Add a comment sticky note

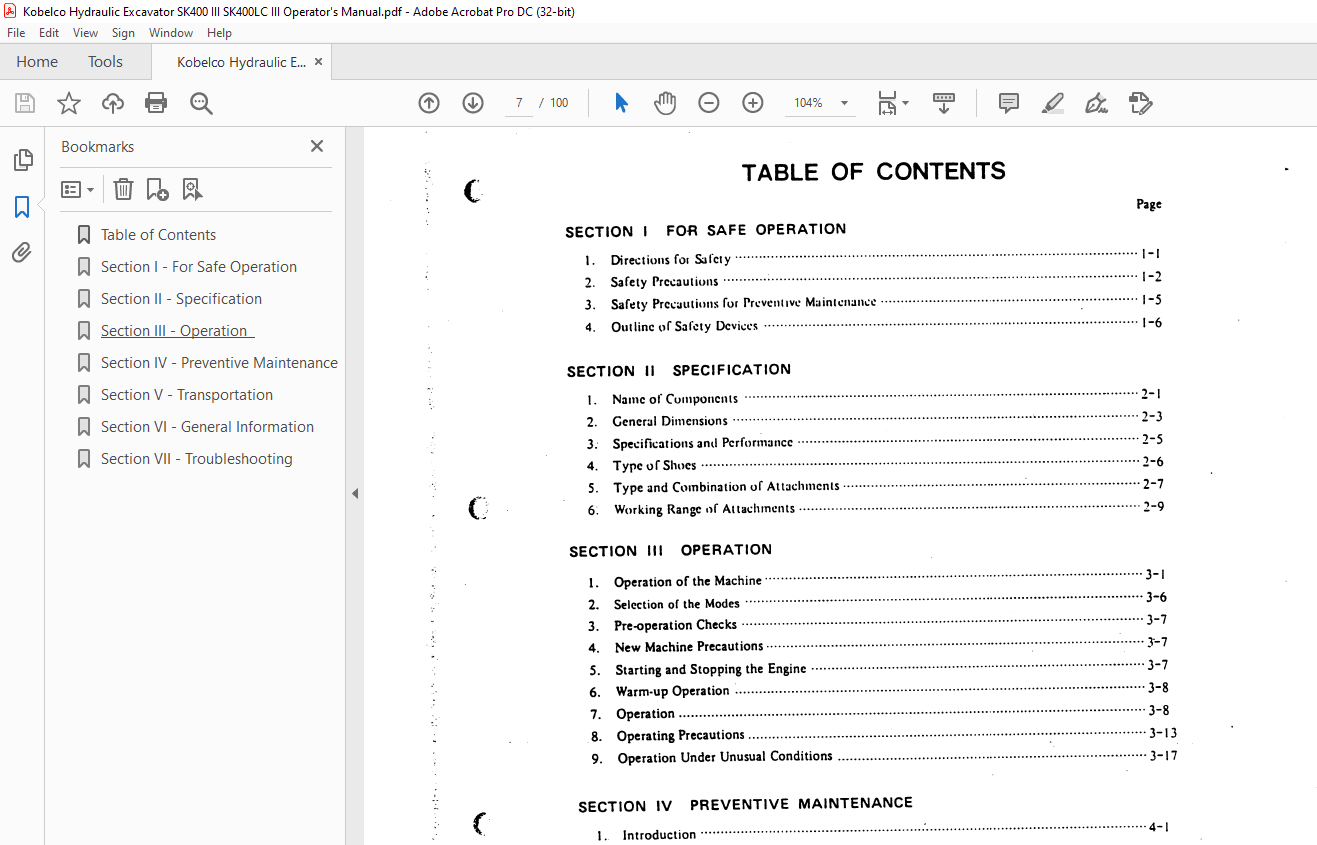pyautogui.click(x=1009, y=103)
